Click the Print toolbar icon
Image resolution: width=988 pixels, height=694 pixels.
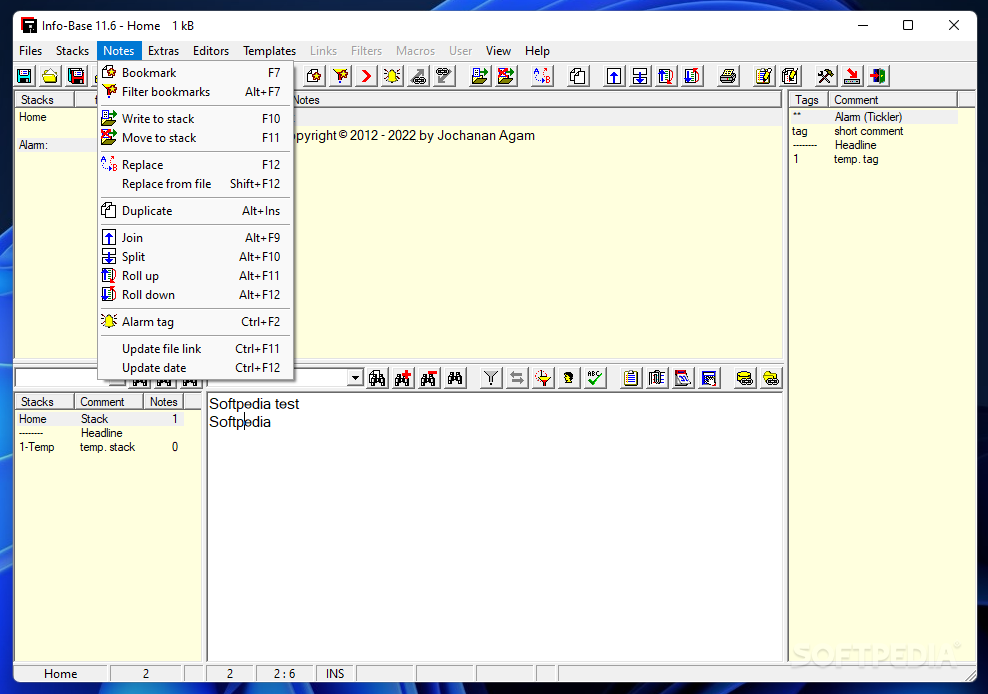(x=728, y=76)
